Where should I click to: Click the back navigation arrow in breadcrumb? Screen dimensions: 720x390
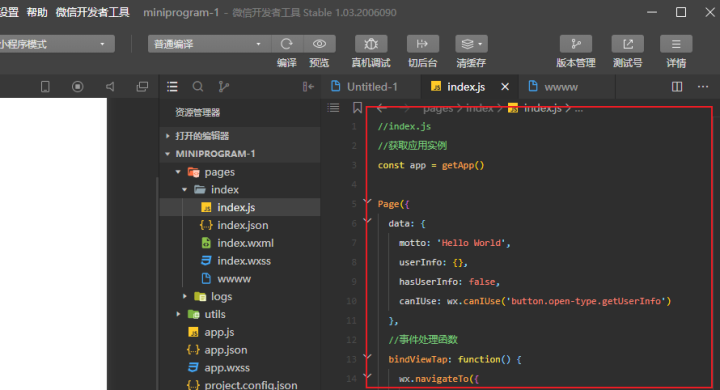coord(382,108)
